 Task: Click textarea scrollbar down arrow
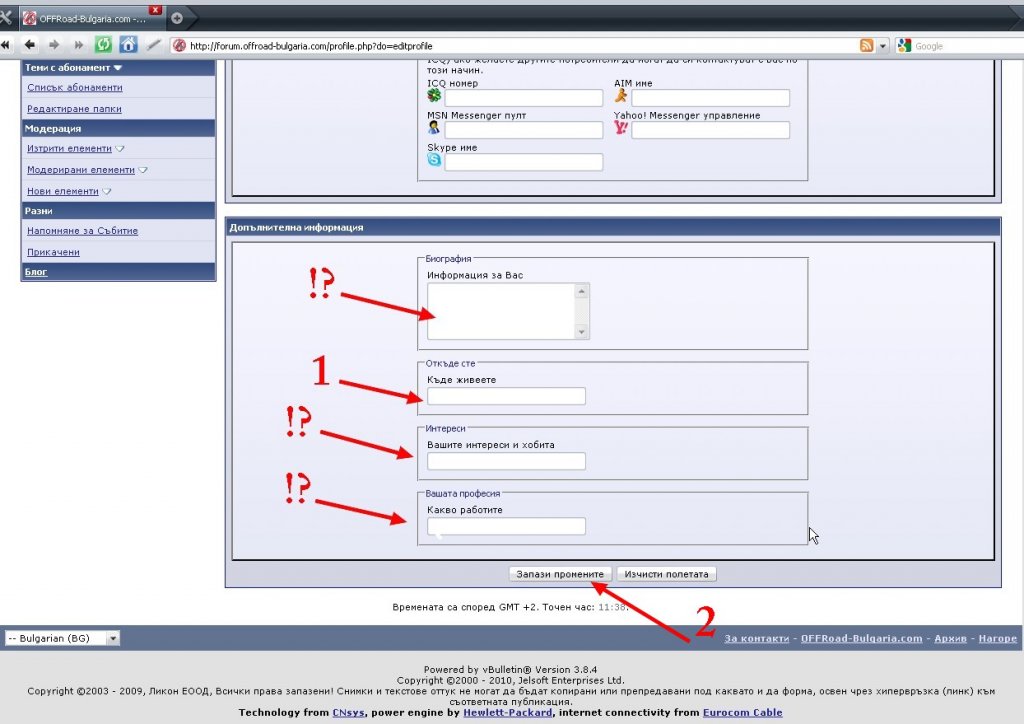pyautogui.click(x=582, y=332)
